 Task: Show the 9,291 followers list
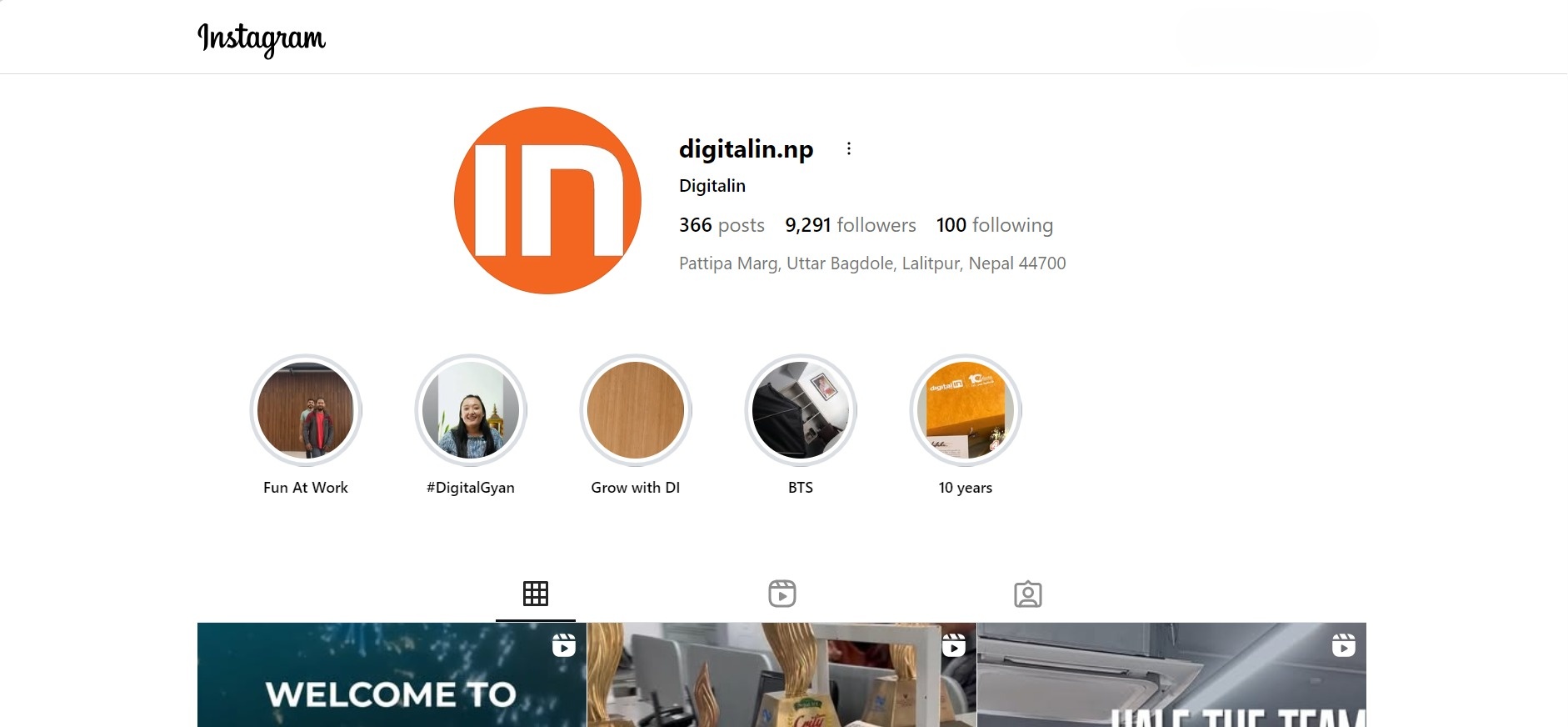pyautogui.click(x=850, y=225)
